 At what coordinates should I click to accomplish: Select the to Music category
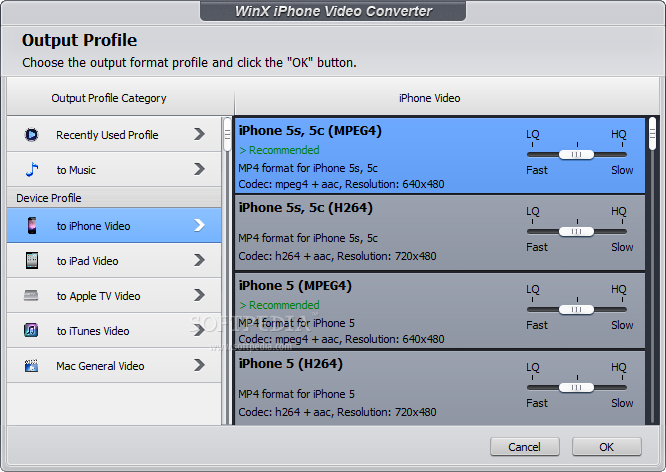click(x=114, y=170)
